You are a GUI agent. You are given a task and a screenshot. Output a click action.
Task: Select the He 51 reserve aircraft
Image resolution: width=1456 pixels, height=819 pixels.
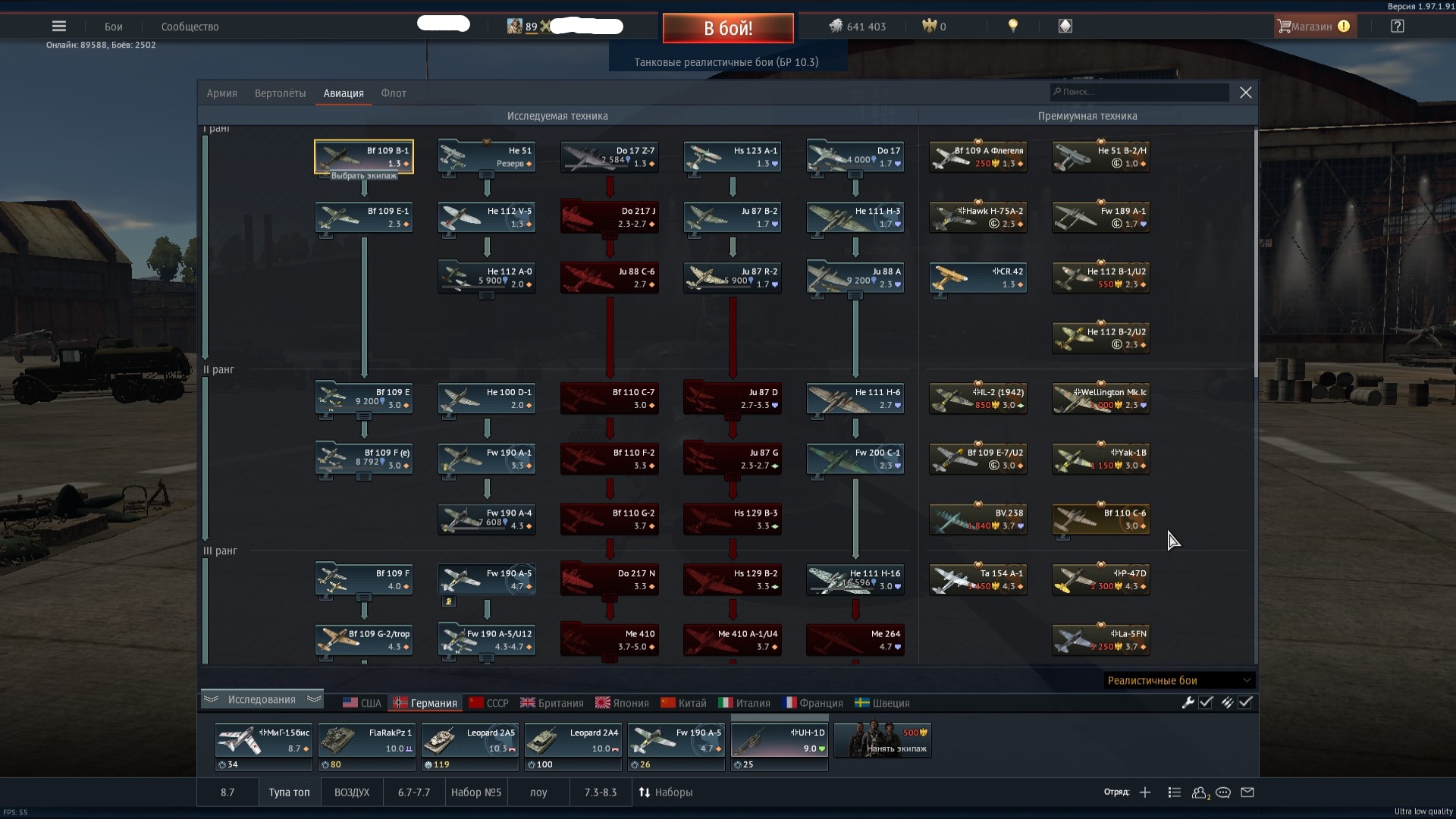click(x=487, y=156)
